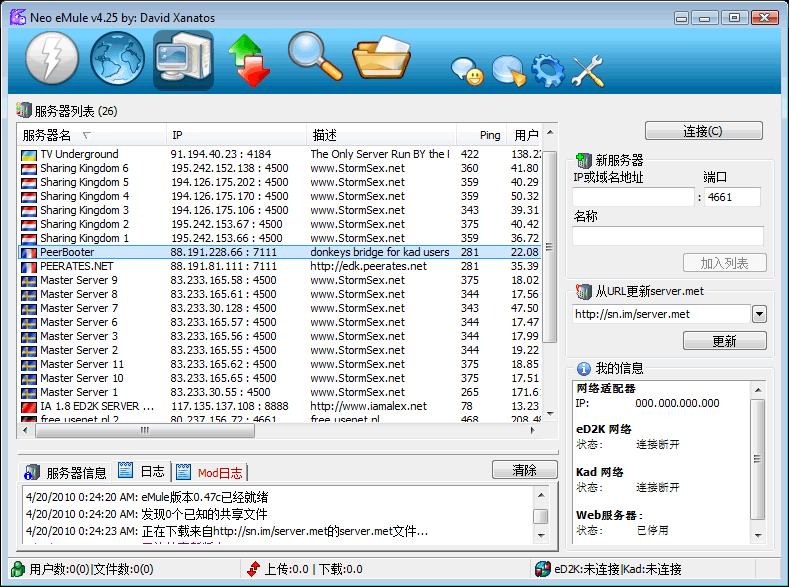Click the server list down scroll arrow
Screen dimensions: 789x587
pyautogui.click(x=550, y=413)
